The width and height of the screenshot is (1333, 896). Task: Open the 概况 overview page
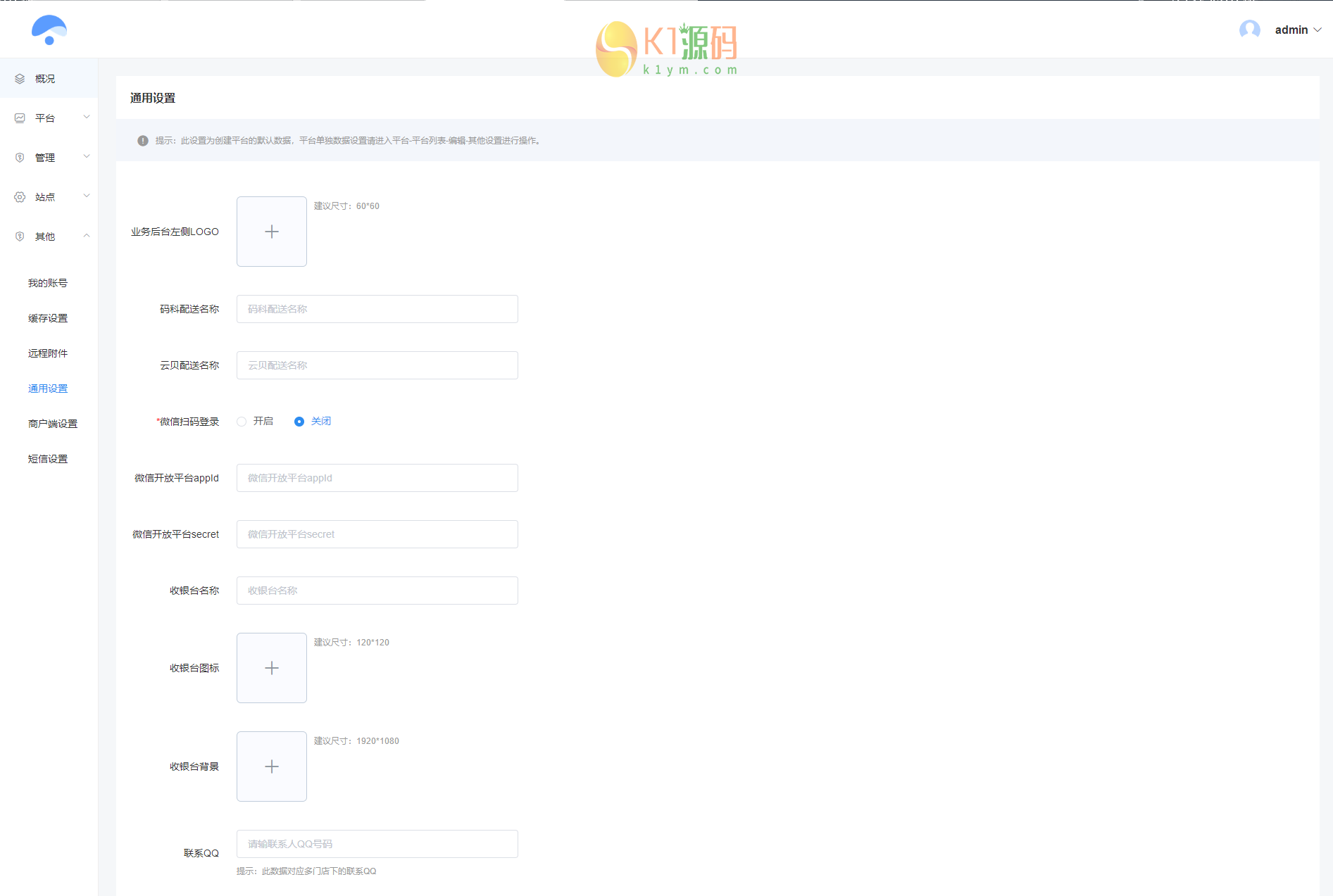[49, 79]
